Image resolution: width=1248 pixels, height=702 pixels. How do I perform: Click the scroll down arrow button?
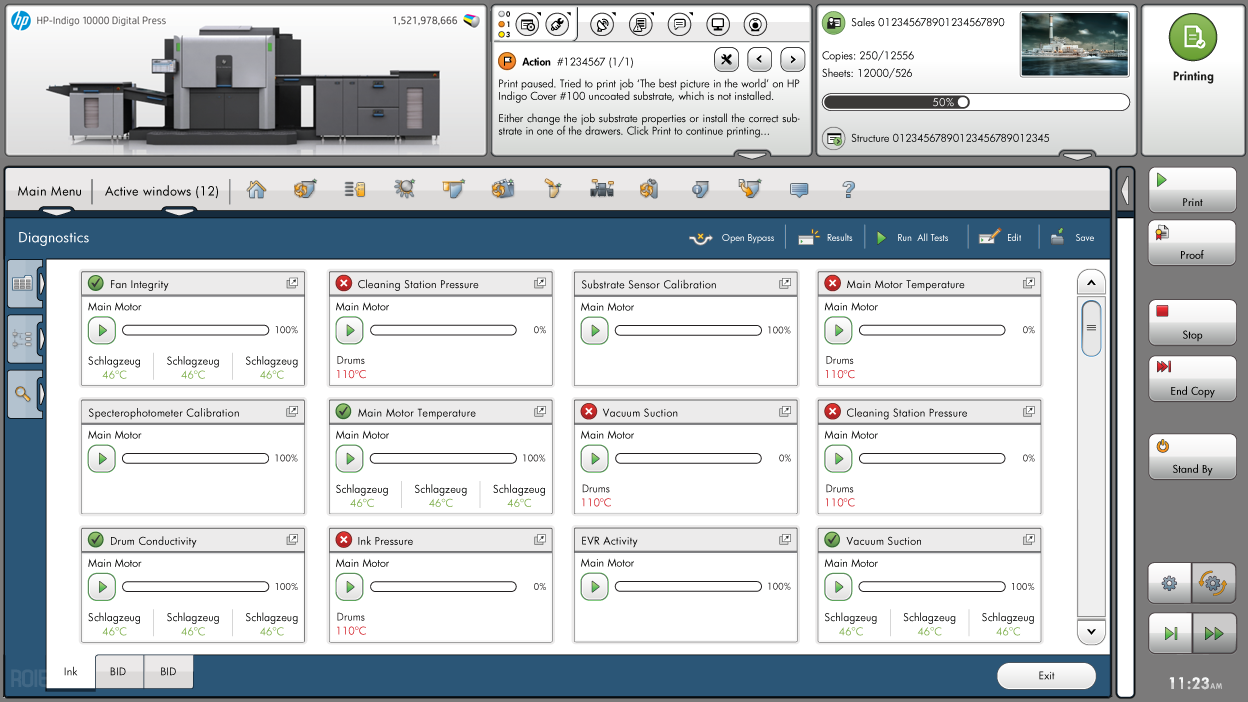tap(1091, 632)
